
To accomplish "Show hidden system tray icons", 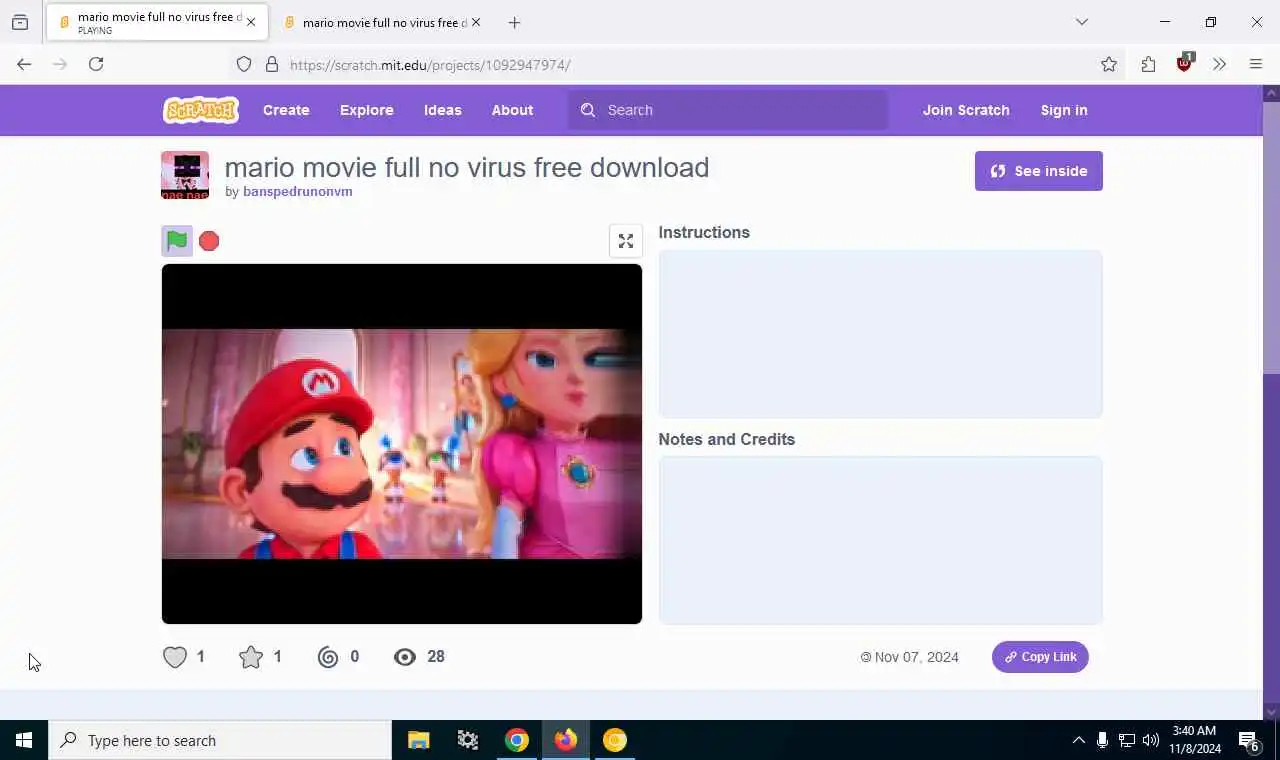I will [1078, 740].
